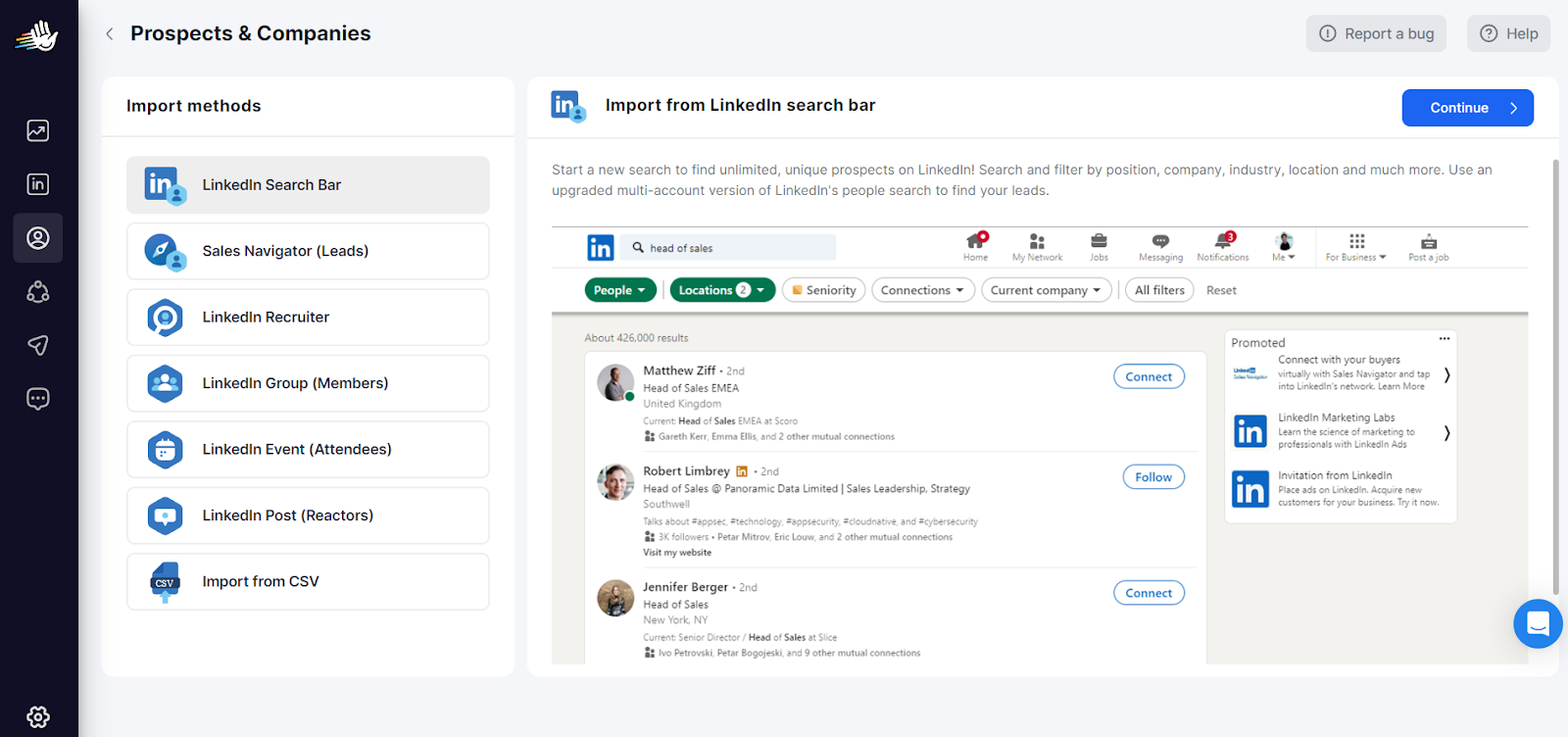
Task: Click Follow for Robert Limbrey
Action: pos(1153,477)
